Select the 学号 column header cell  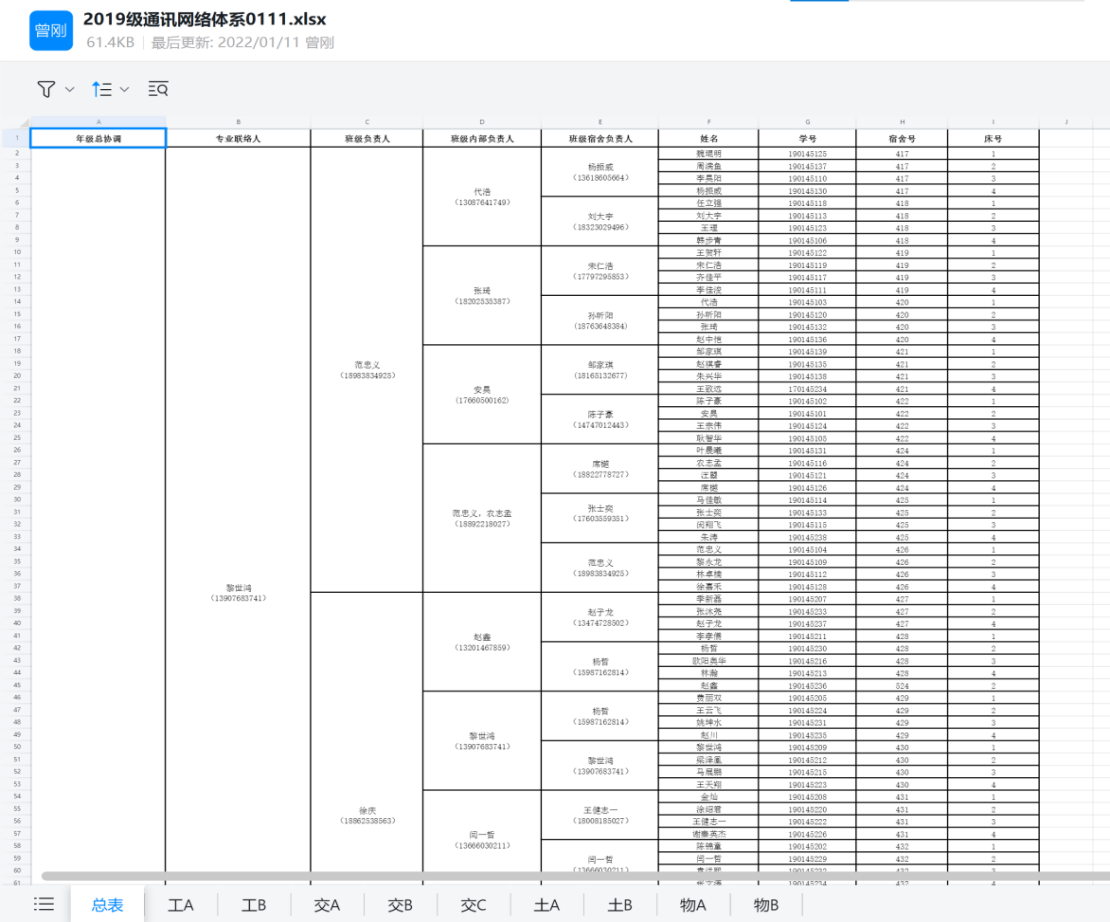pos(808,139)
